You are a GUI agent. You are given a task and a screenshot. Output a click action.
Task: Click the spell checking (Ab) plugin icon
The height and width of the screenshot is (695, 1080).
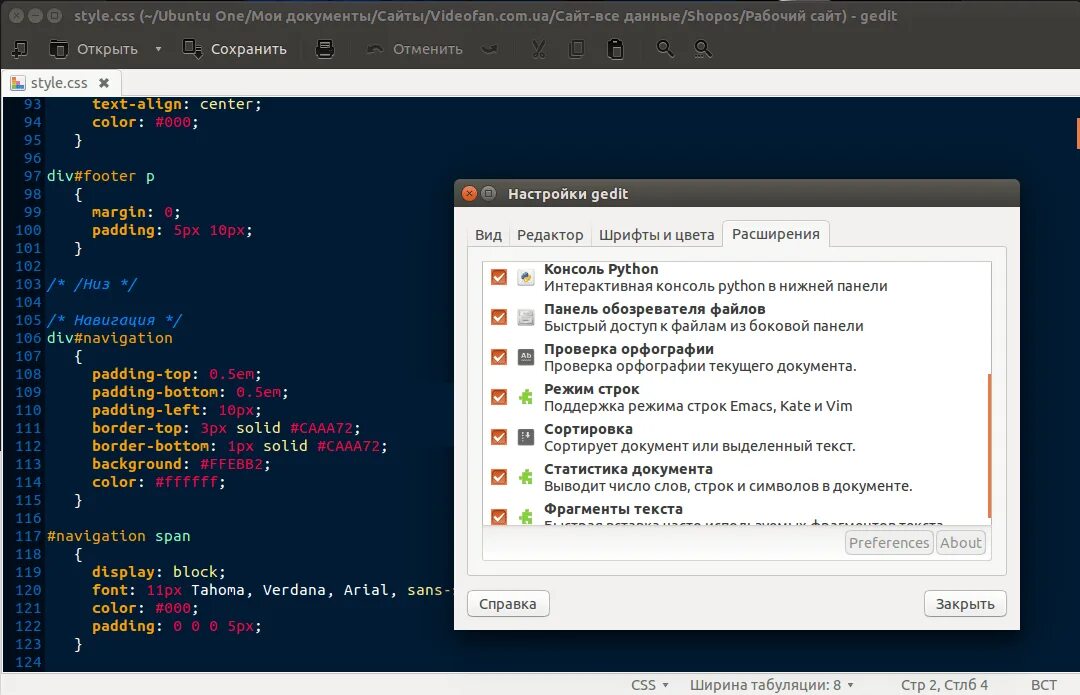pos(526,354)
